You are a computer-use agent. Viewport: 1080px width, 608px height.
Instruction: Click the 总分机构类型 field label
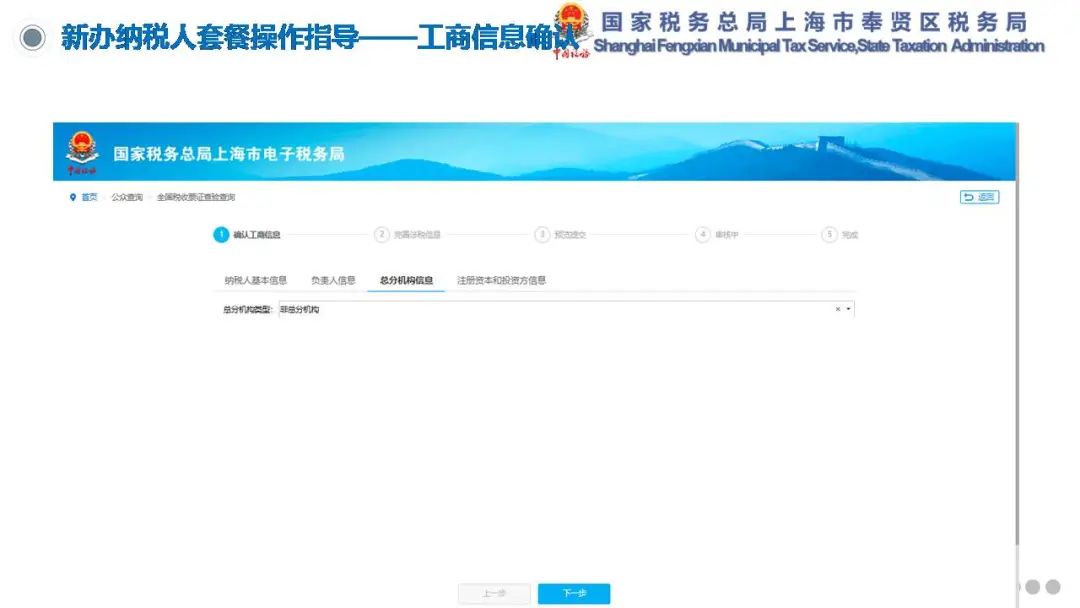[x=247, y=310]
